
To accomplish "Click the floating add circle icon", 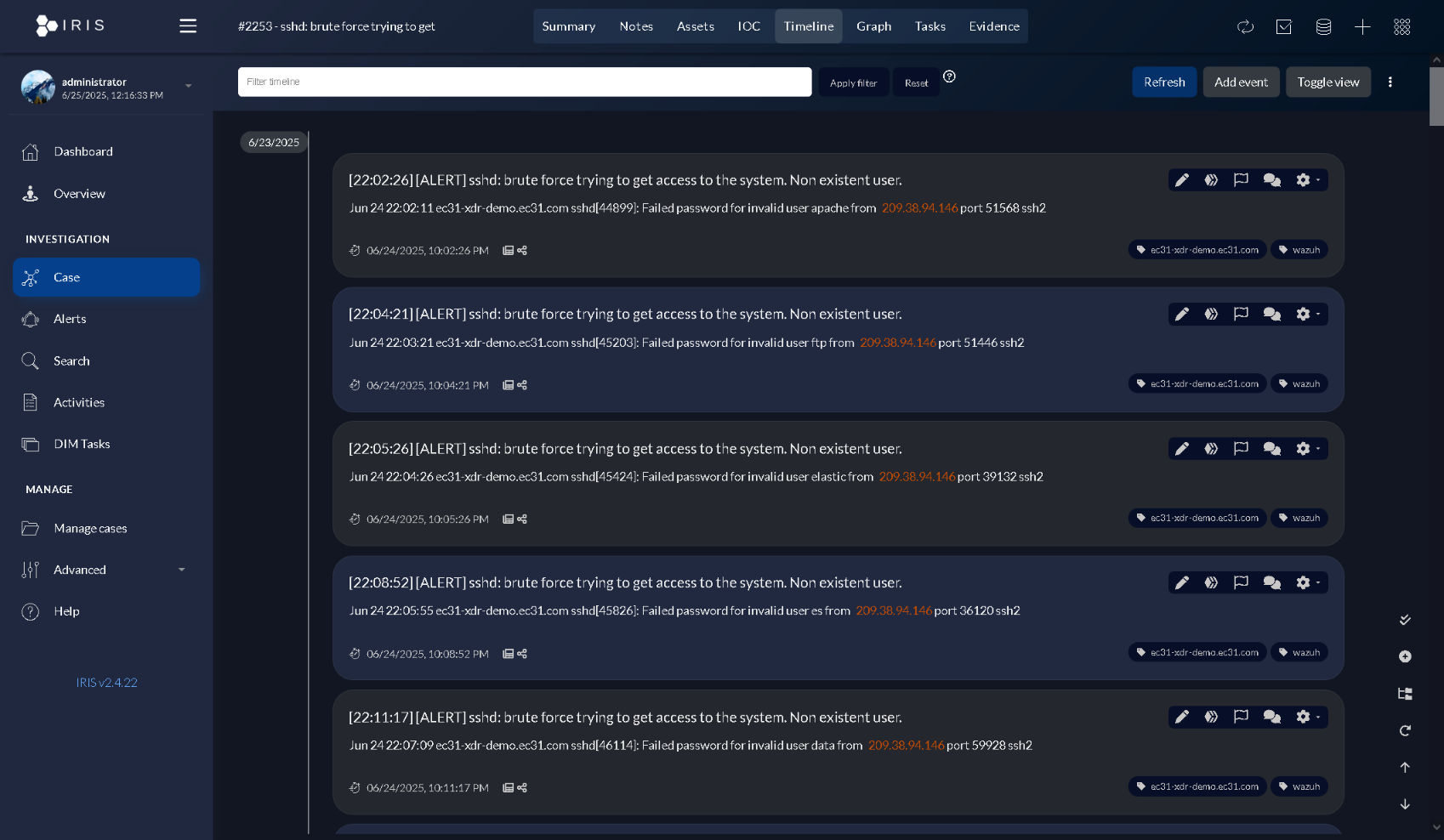I will (x=1405, y=656).
